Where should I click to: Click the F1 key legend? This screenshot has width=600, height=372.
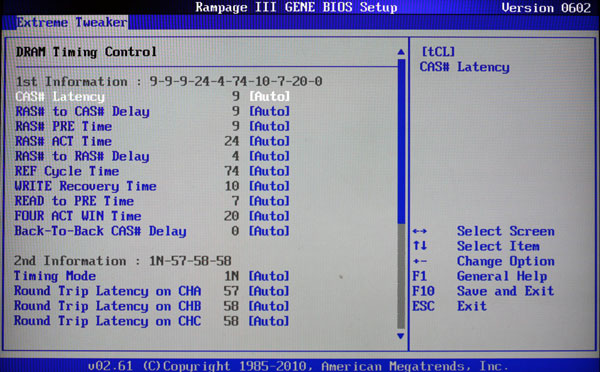tap(420, 276)
